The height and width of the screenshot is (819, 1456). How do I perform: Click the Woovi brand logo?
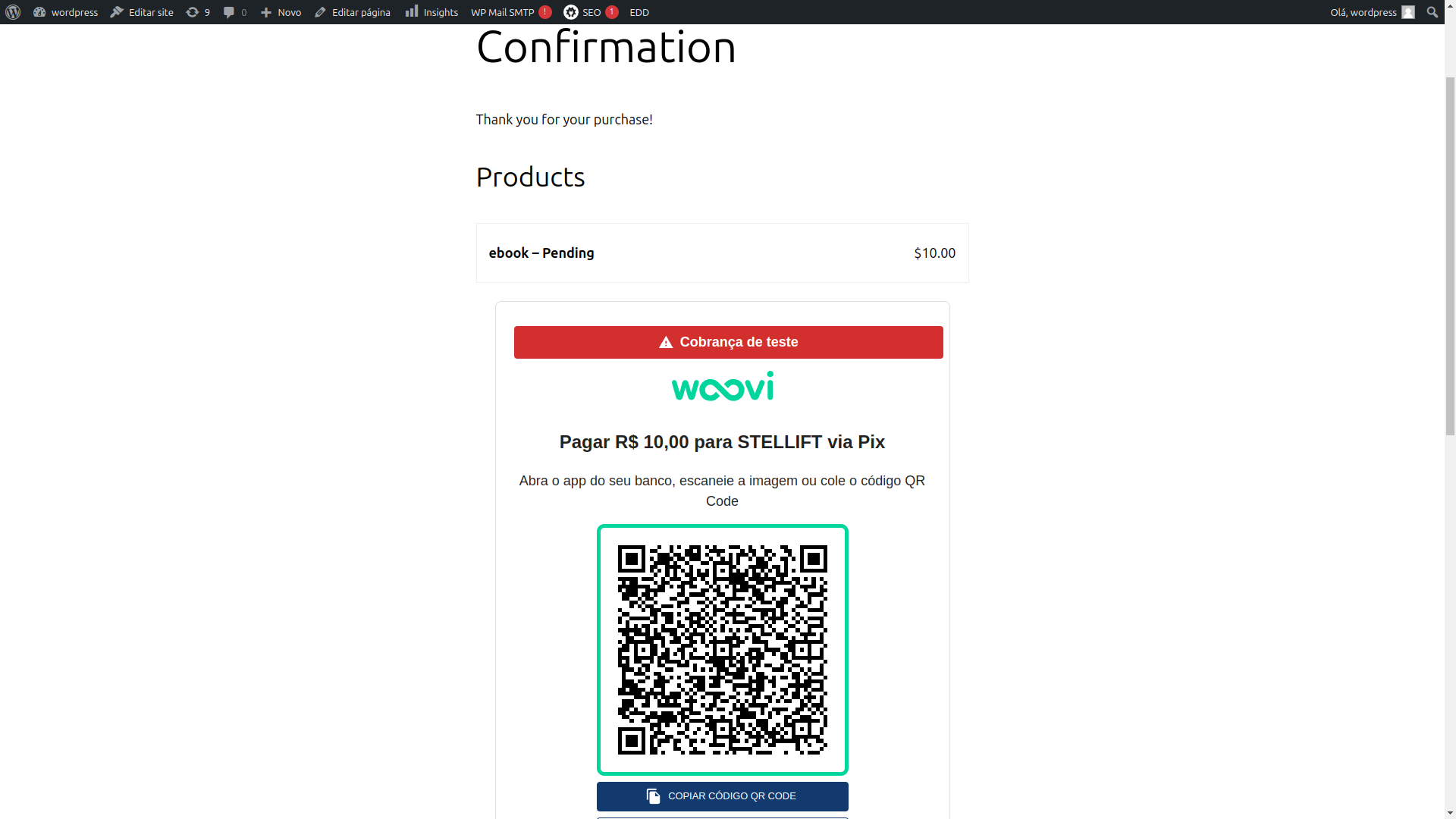(x=722, y=386)
